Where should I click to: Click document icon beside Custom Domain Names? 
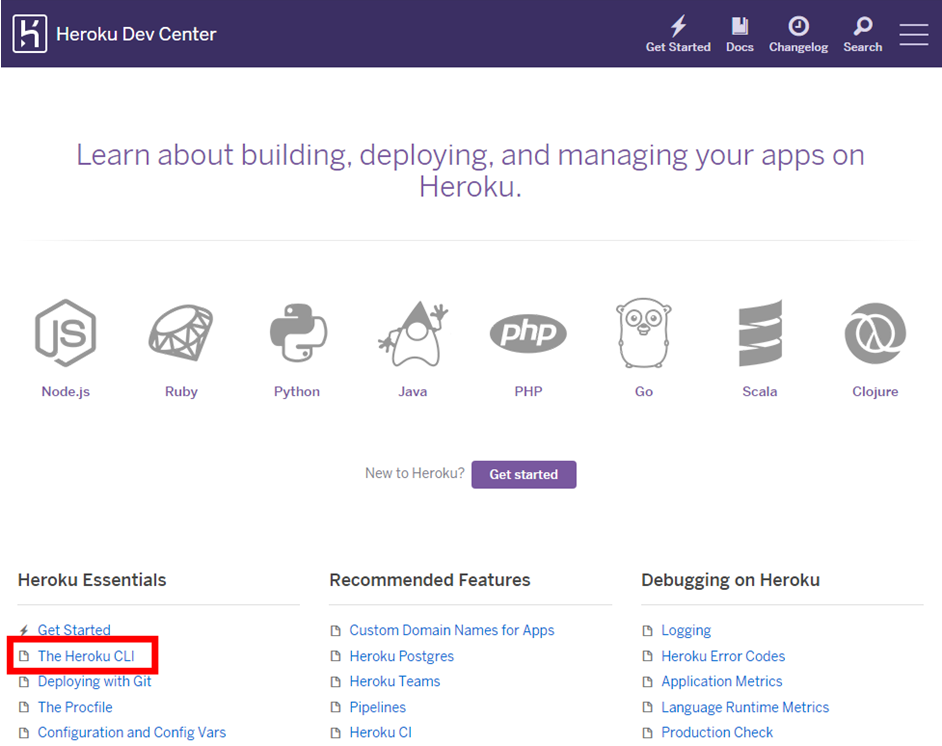click(x=336, y=631)
